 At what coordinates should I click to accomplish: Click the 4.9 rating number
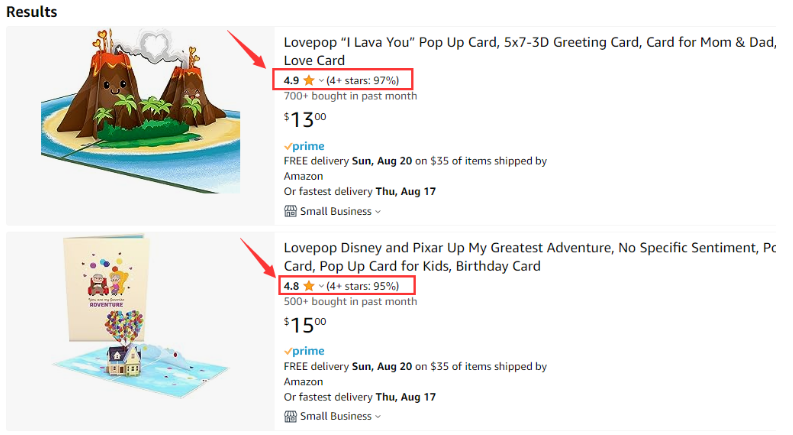point(291,80)
